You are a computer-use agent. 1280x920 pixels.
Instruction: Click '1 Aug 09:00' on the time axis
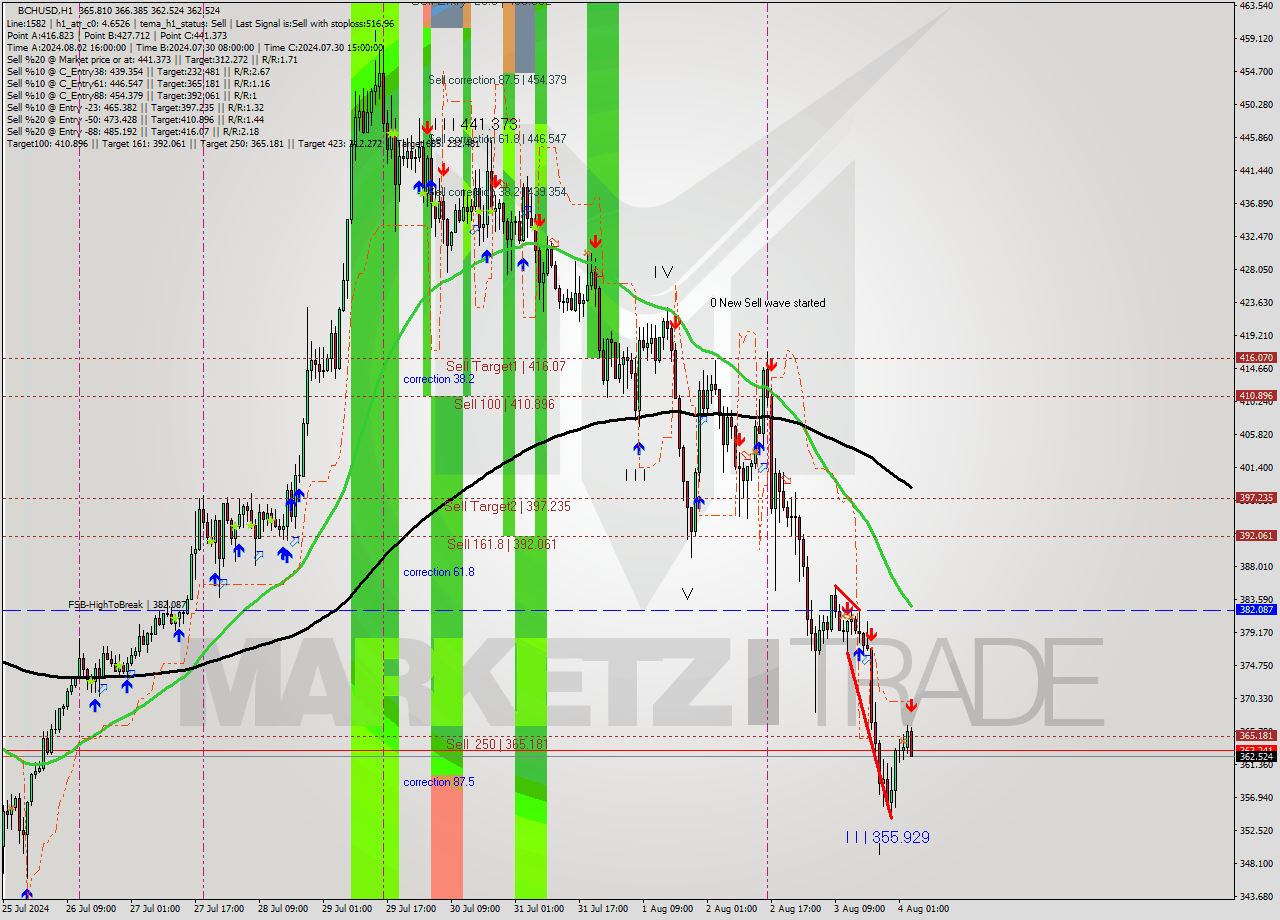click(x=667, y=909)
